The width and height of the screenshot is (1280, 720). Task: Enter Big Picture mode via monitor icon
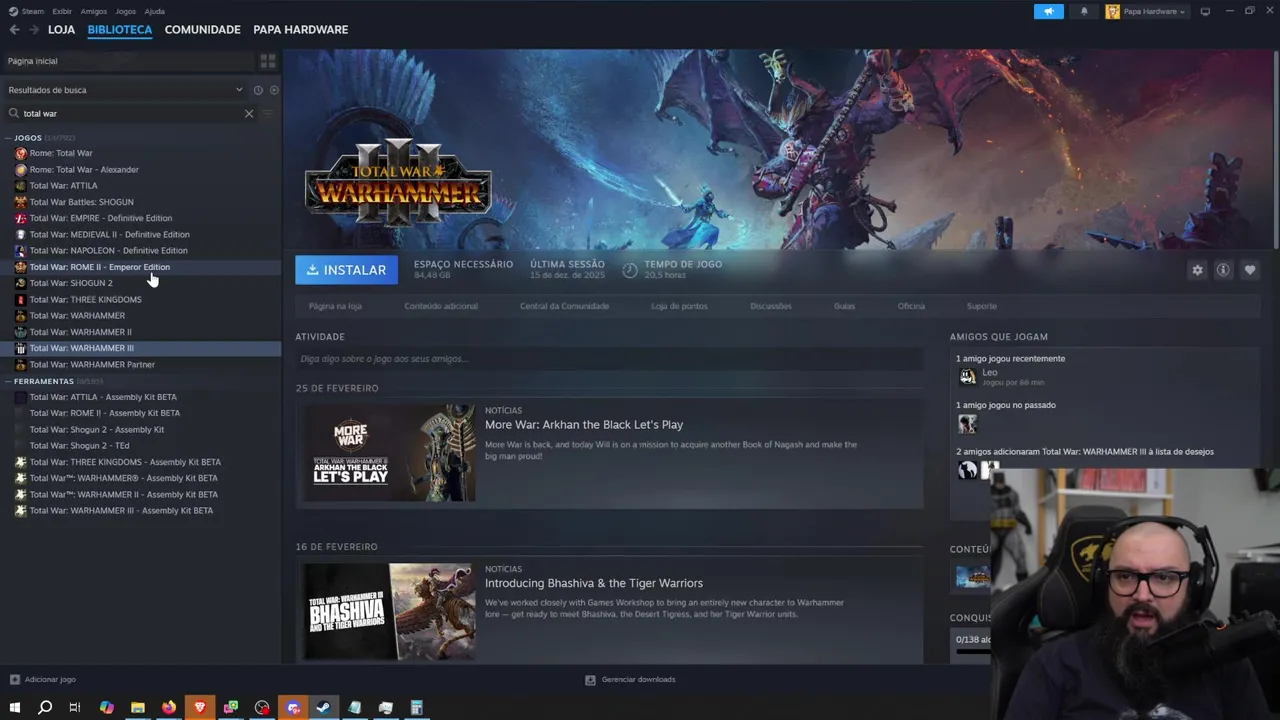click(1205, 11)
